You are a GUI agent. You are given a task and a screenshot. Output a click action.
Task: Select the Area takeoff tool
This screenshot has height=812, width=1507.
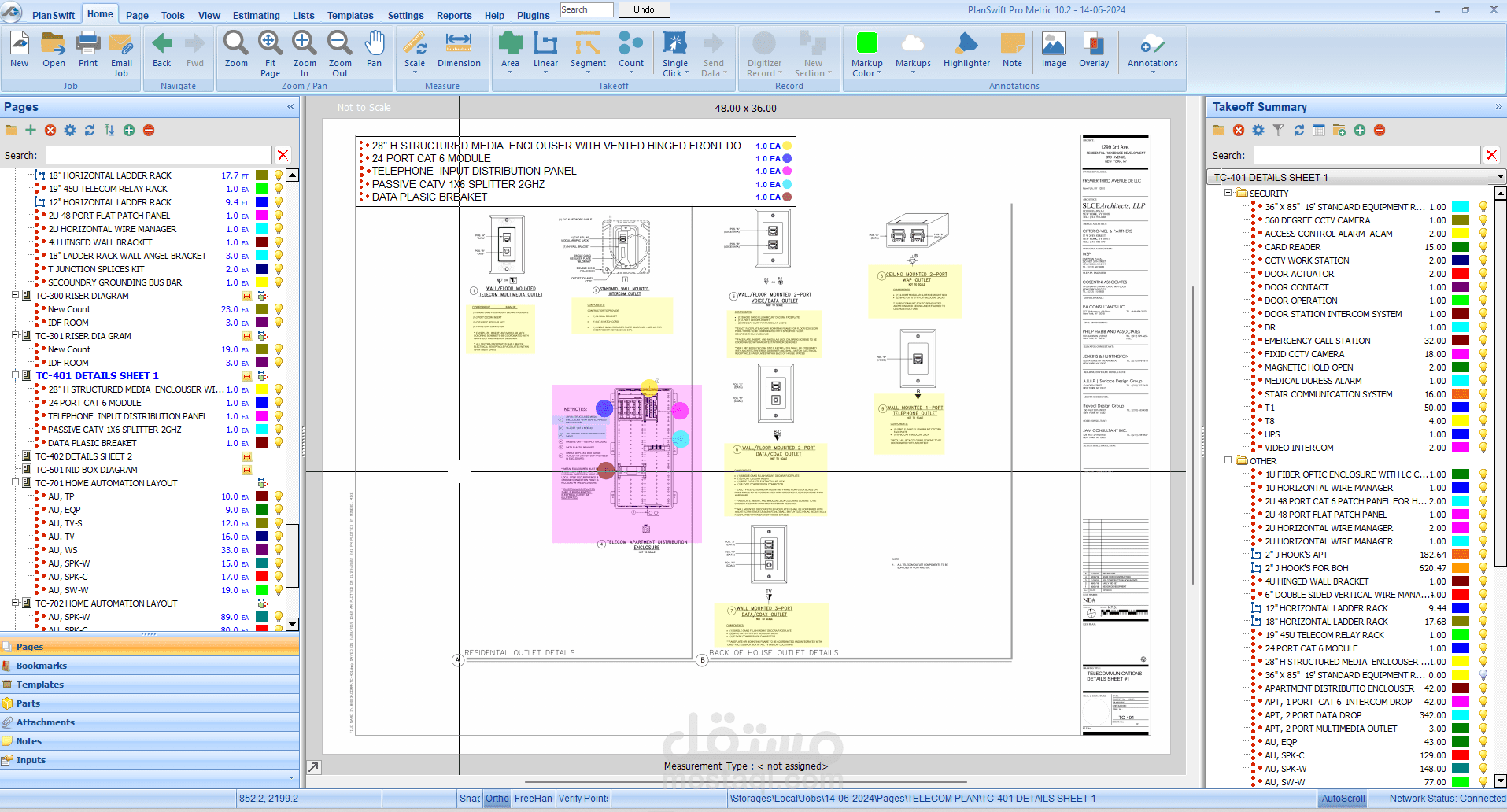click(510, 52)
